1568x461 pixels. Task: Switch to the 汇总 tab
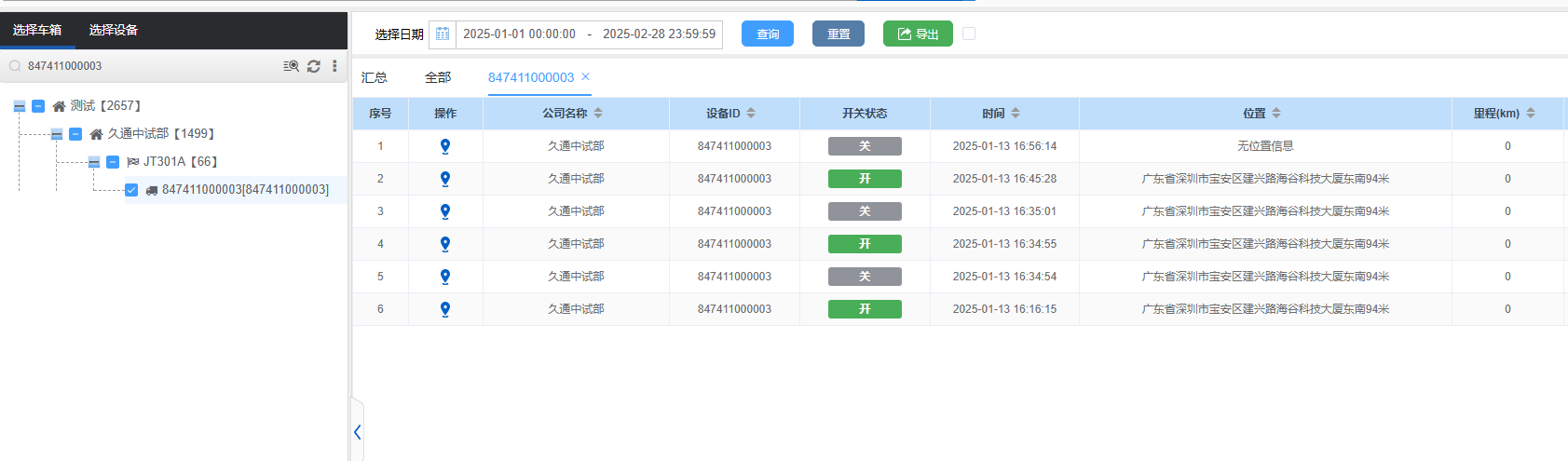click(375, 77)
